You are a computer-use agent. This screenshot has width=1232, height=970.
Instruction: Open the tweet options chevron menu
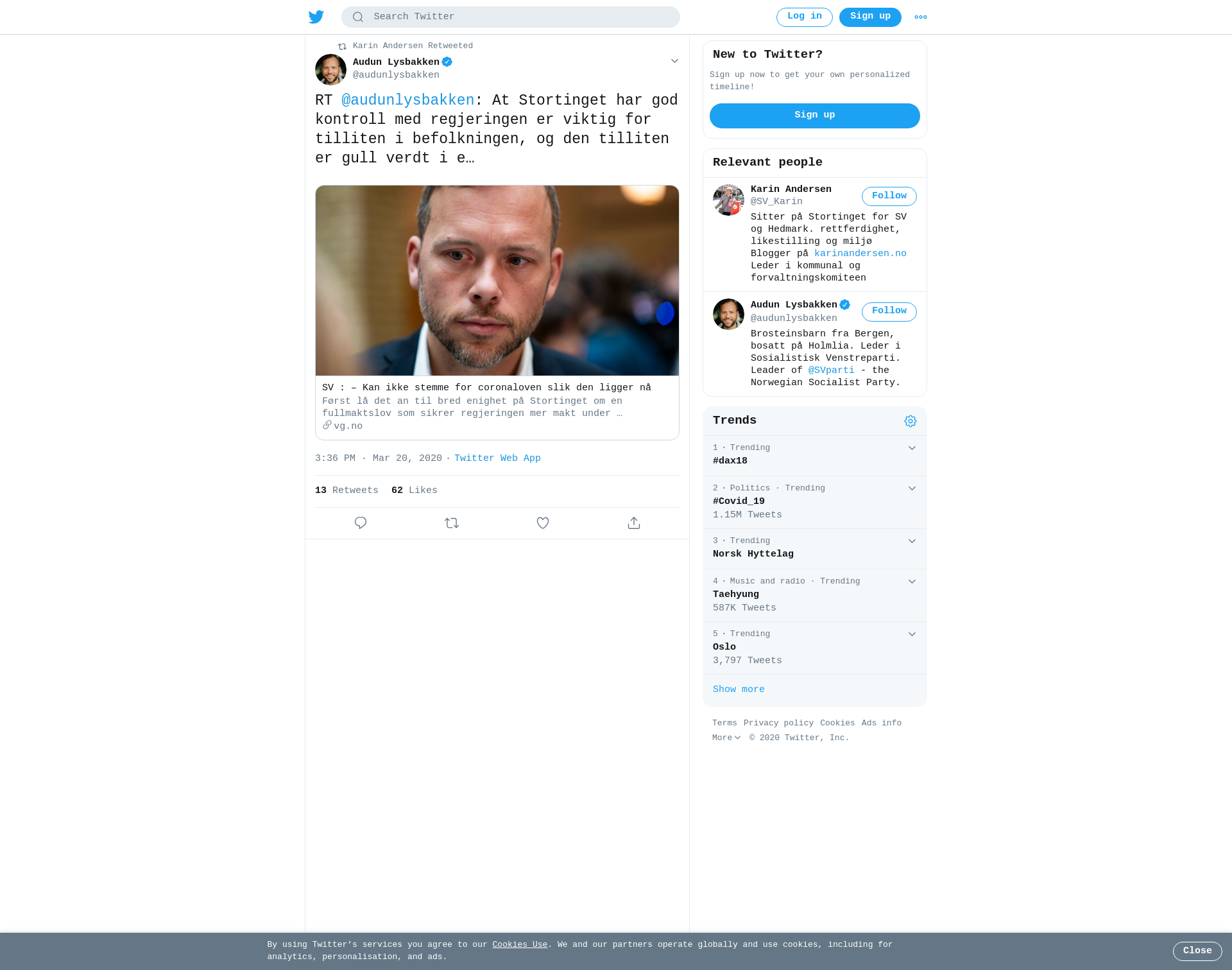tap(674, 61)
